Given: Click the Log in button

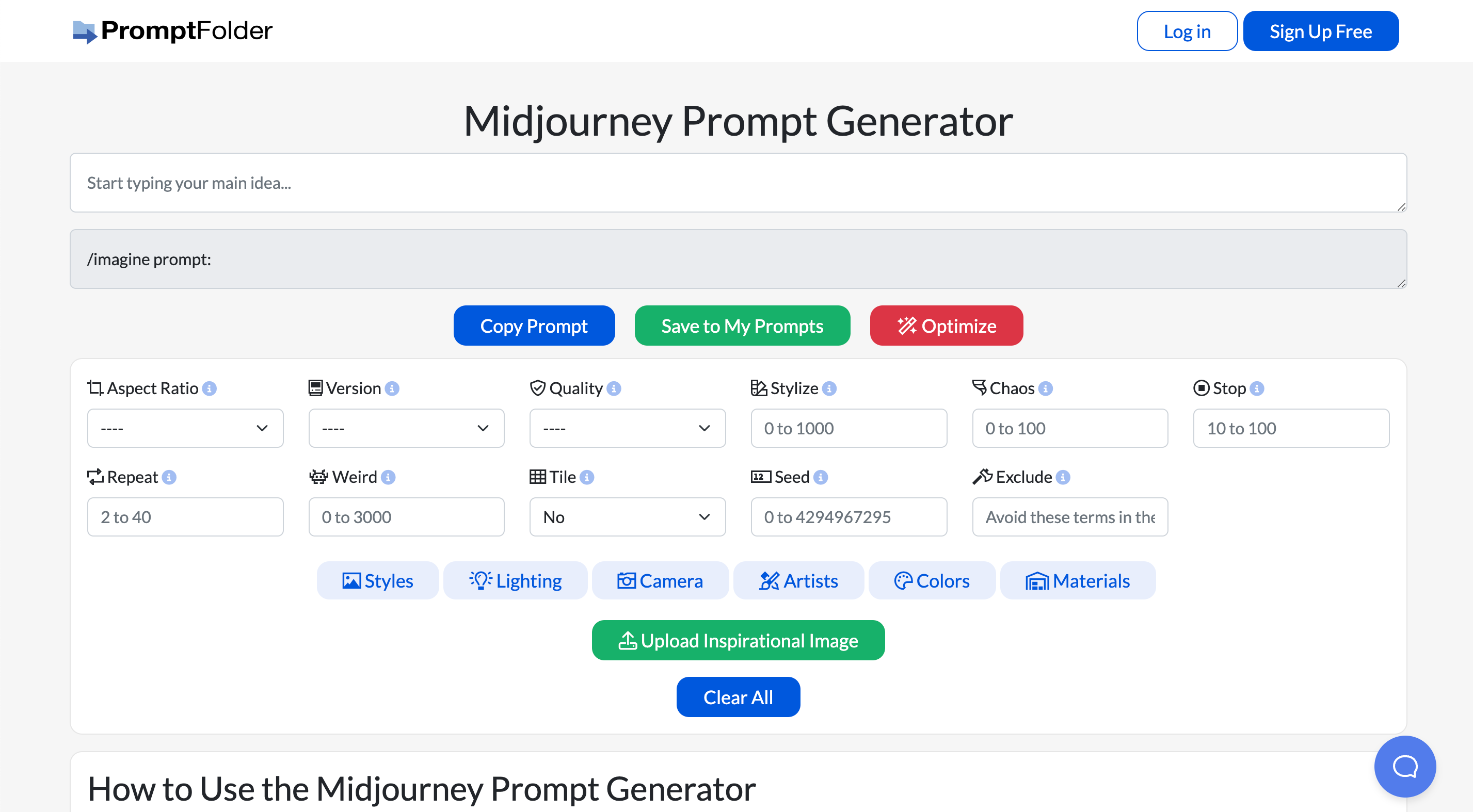Looking at the screenshot, I should click(x=1187, y=30).
